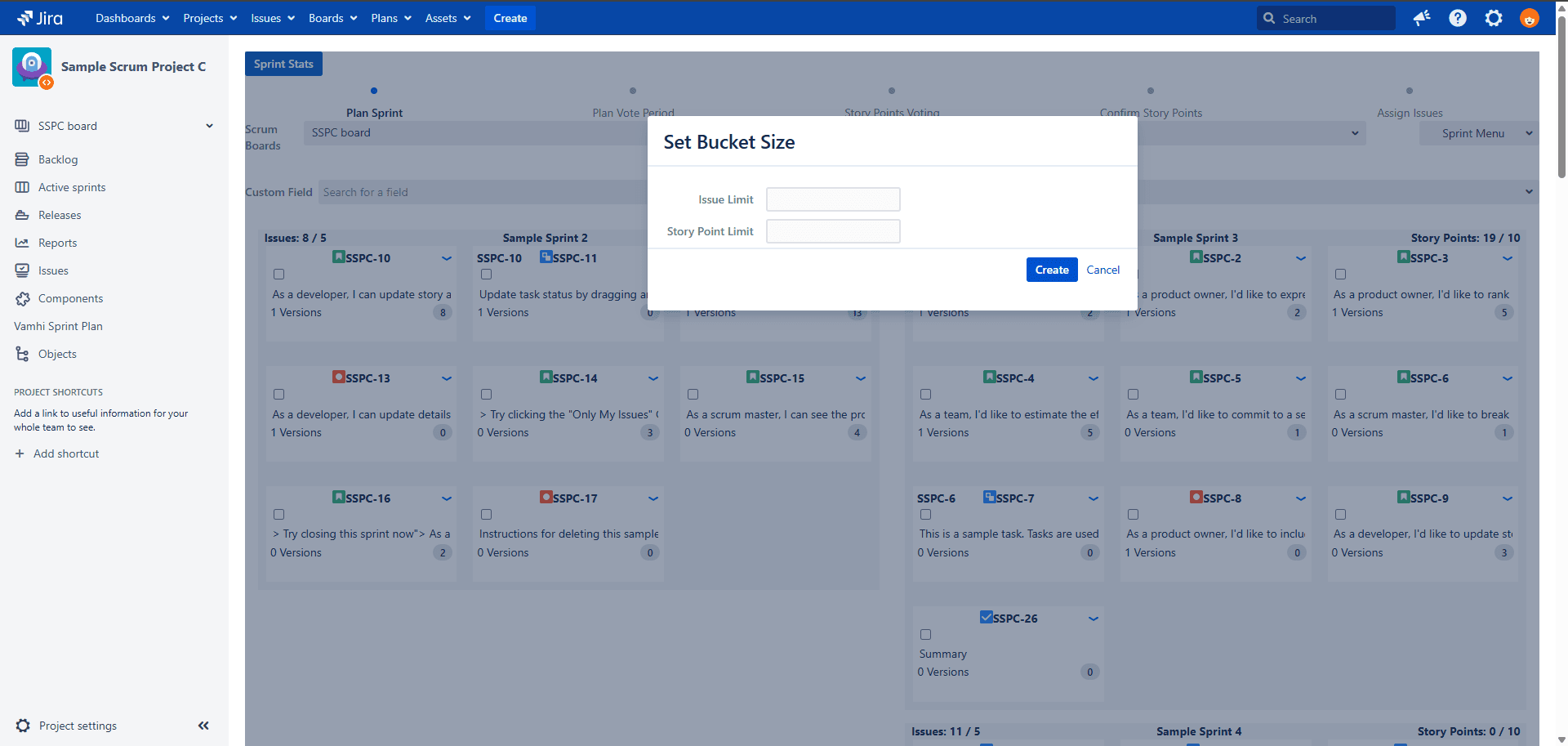Open the Sprint Stats tab
The image size is (1568, 746).
point(283,64)
